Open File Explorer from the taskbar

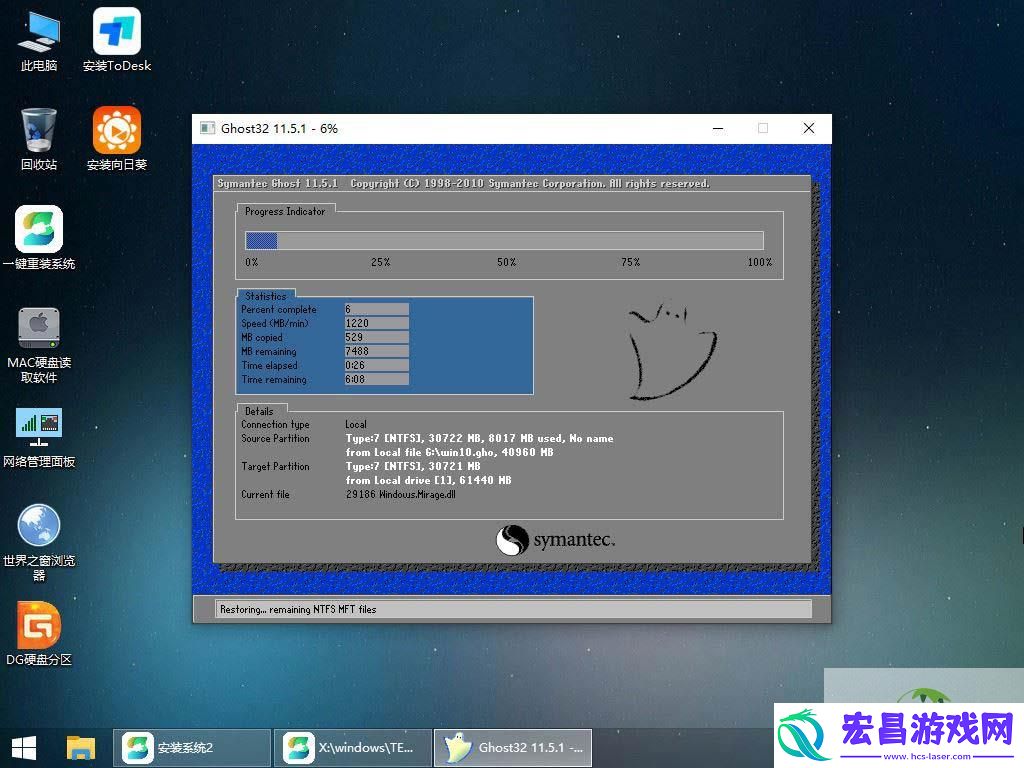tap(80, 748)
